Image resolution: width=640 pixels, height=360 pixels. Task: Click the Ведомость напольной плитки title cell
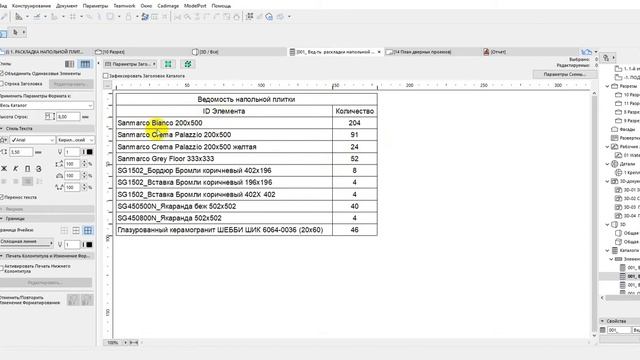click(x=247, y=99)
